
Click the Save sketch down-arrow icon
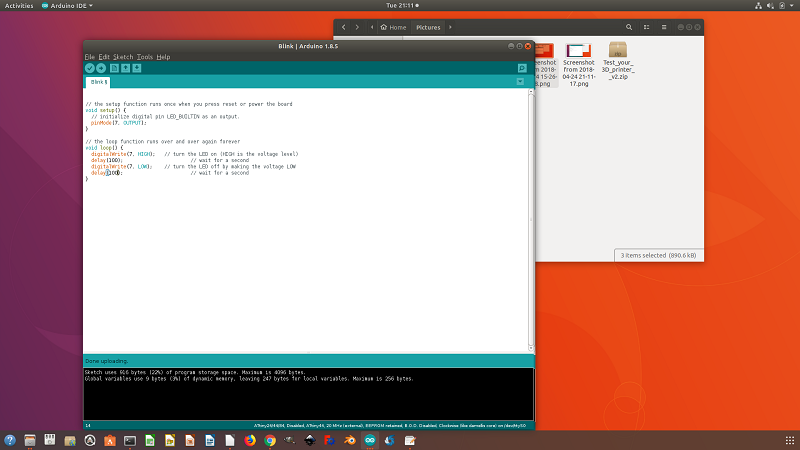coord(137,68)
